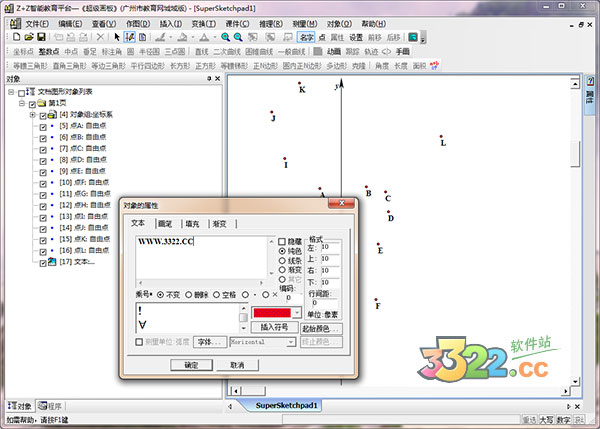The height and width of the screenshot is (429, 600).
Task: Click the red color swatch
Action: [x=272, y=313]
